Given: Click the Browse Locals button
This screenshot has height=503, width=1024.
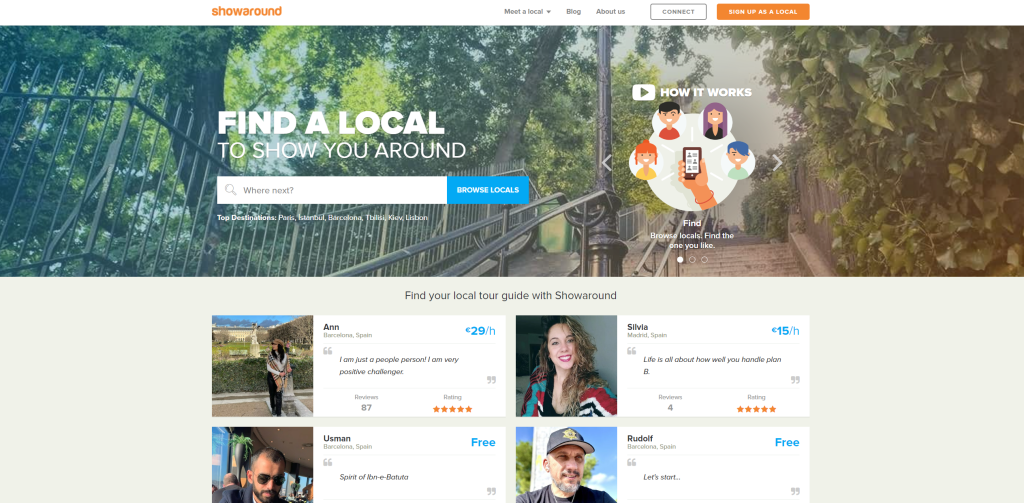Looking at the screenshot, I should (488, 190).
